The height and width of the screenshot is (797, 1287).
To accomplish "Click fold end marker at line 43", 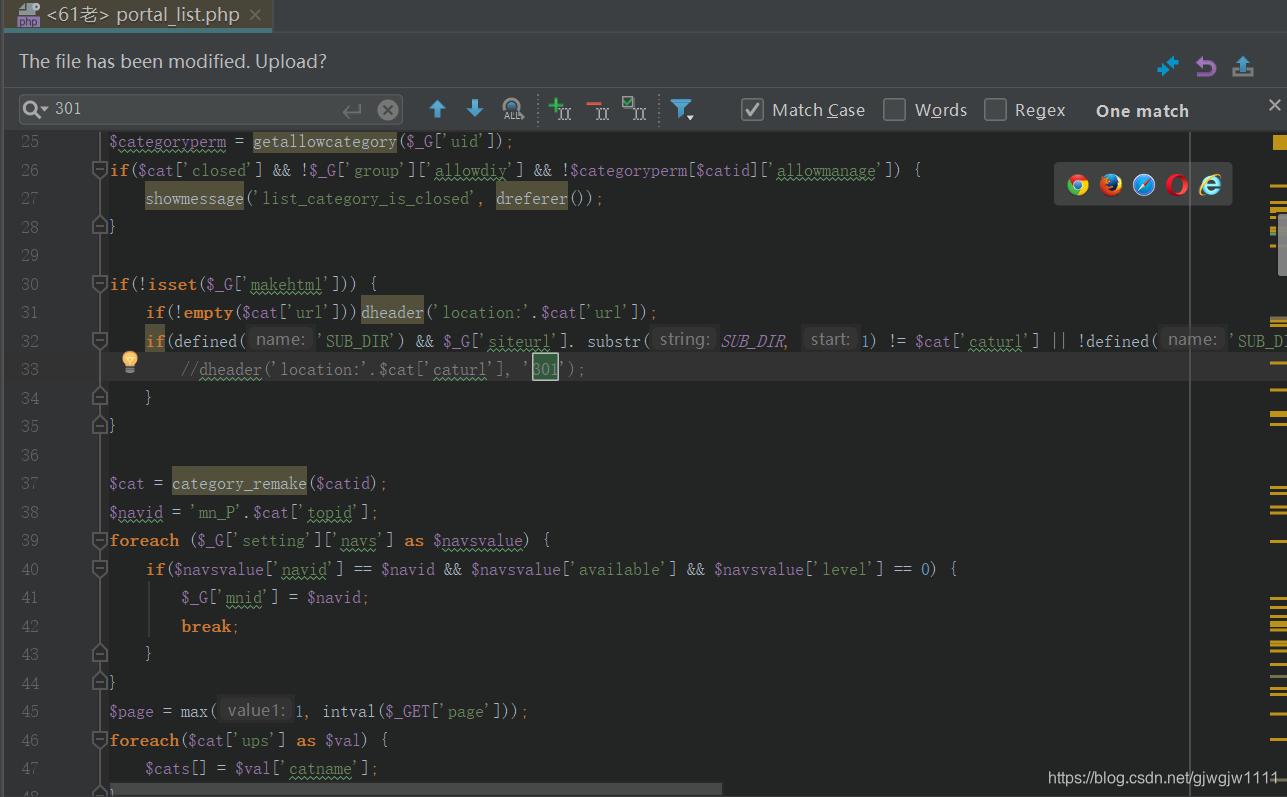I will (x=99, y=654).
